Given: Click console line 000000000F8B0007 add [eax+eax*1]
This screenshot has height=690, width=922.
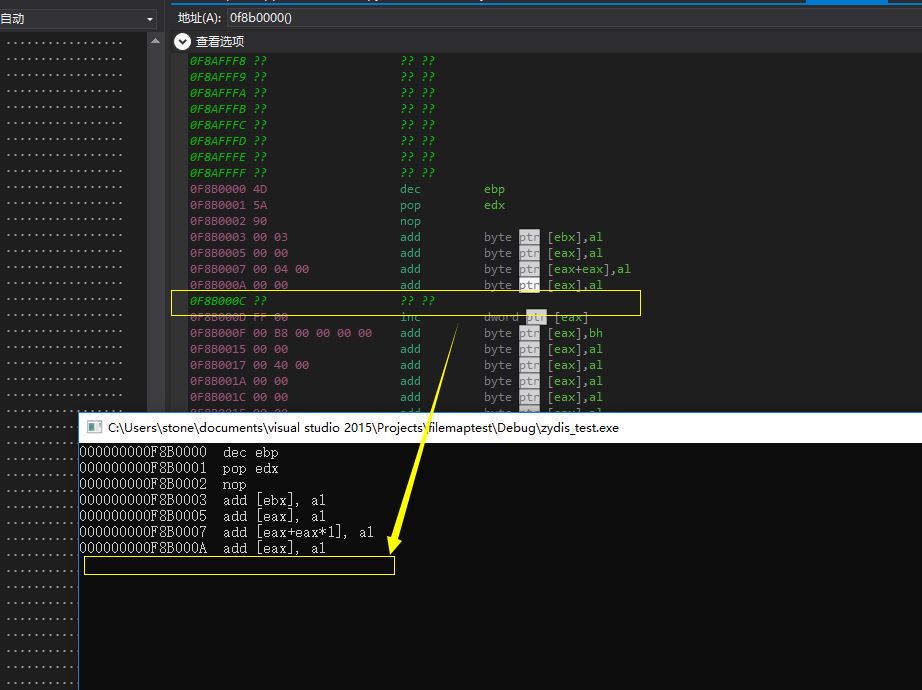Looking at the screenshot, I should [x=226, y=532].
